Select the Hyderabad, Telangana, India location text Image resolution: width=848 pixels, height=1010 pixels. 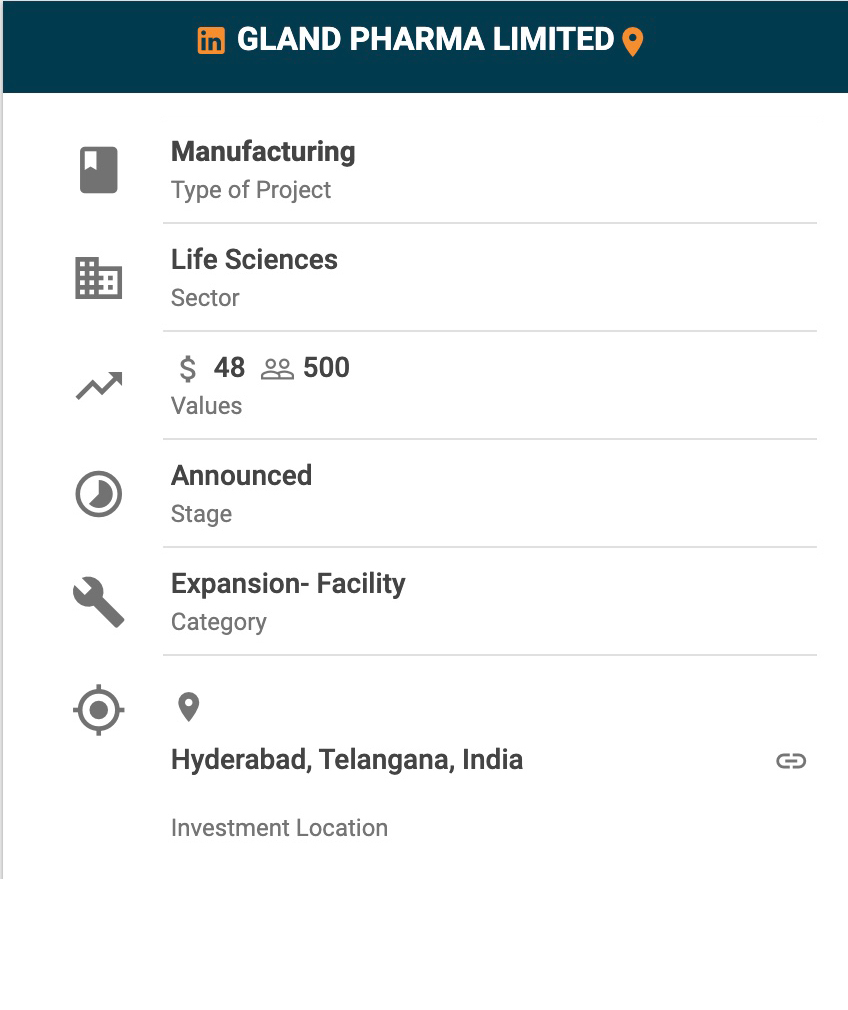(347, 760)
